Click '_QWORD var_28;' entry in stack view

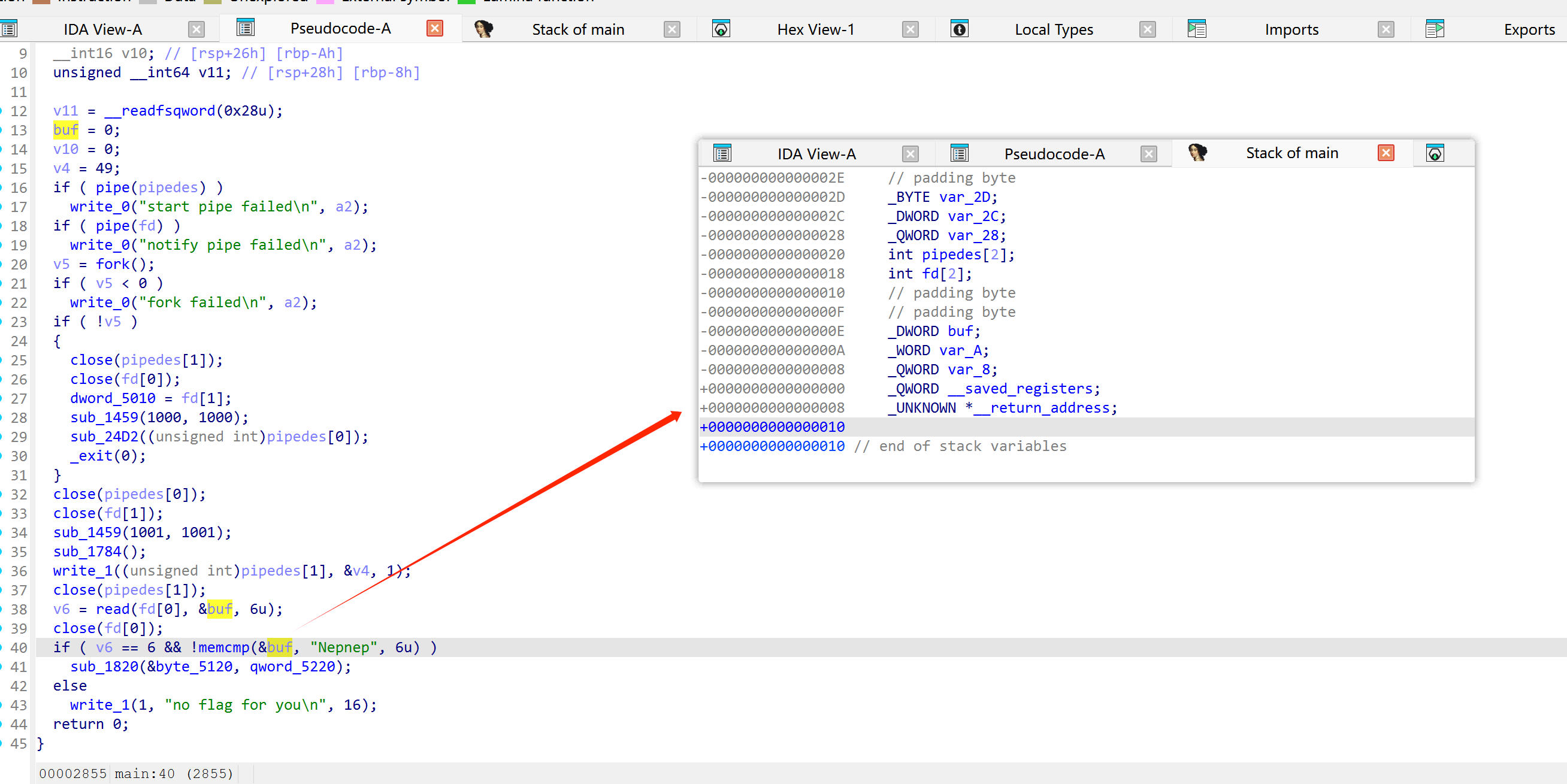(x=946, y=235)
